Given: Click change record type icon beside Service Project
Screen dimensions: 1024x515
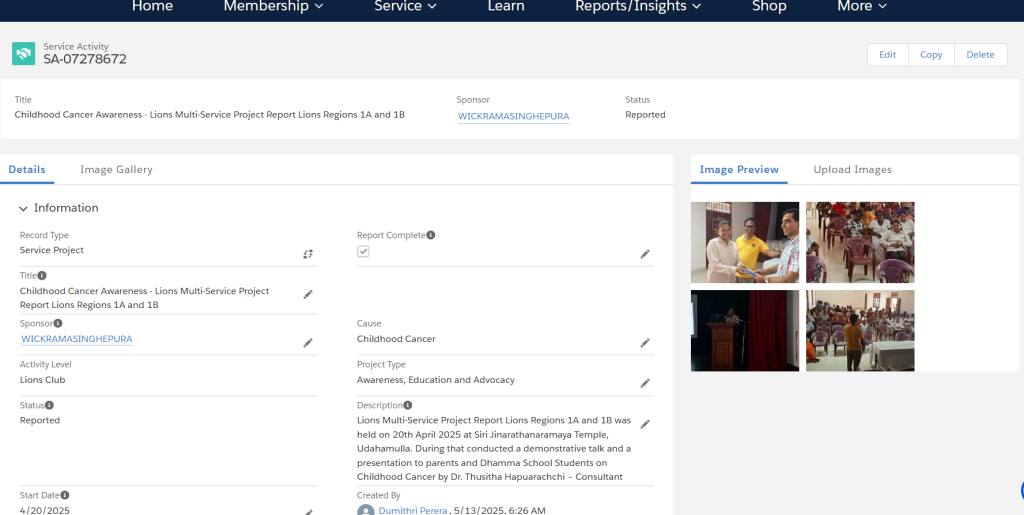Looking at the screenshot, I should 308,254.
